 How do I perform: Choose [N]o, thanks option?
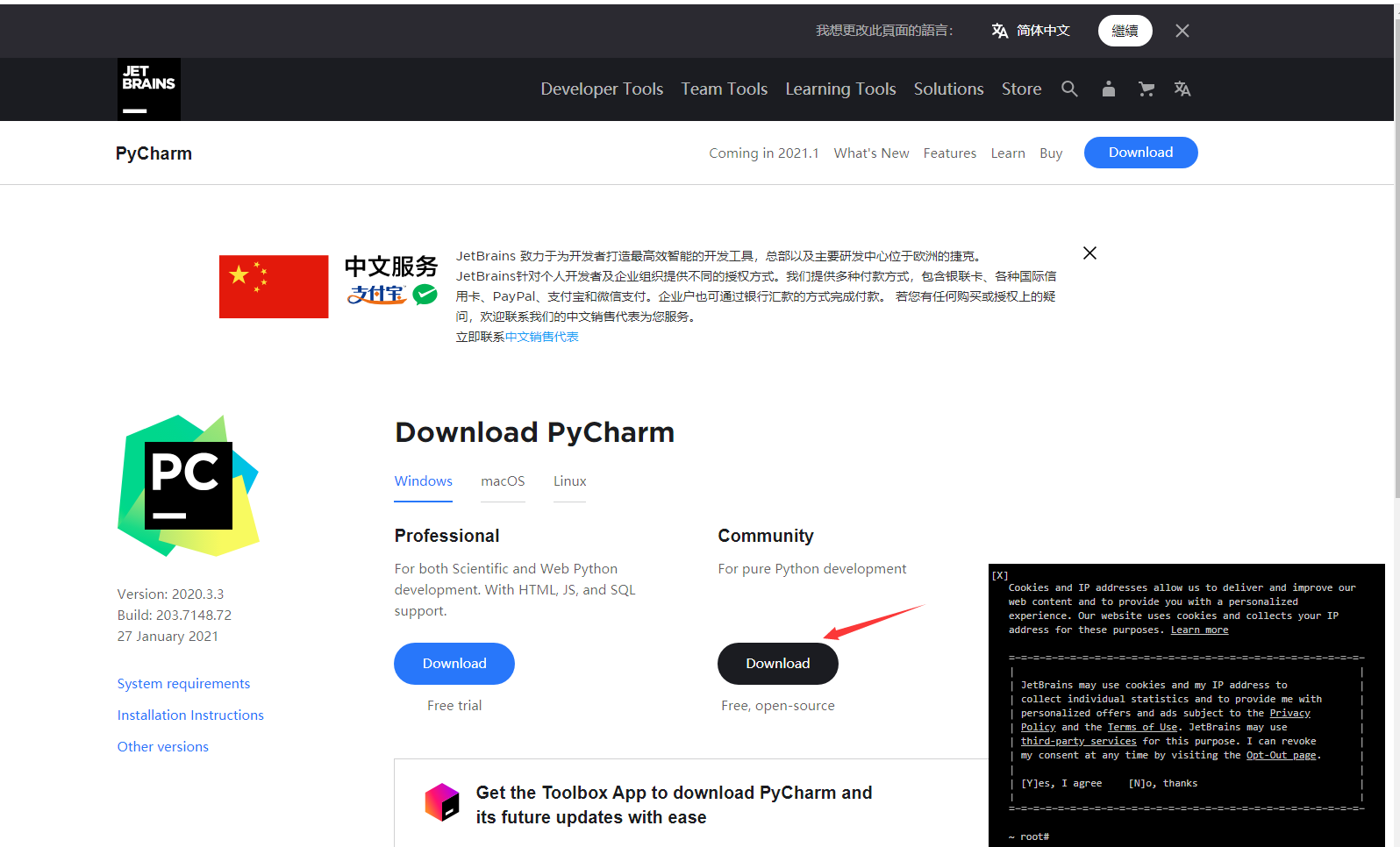[1162, 783]
